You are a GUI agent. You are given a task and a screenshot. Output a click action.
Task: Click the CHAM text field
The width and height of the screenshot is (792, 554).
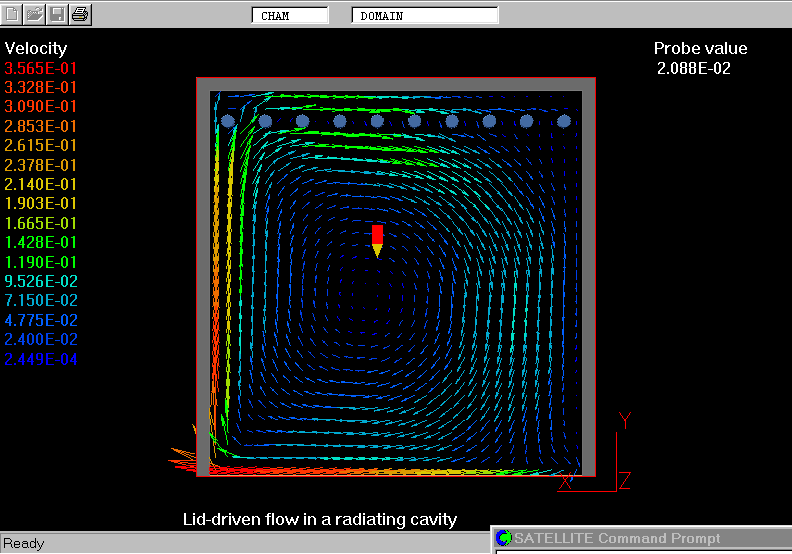click(x=290, y=16)
